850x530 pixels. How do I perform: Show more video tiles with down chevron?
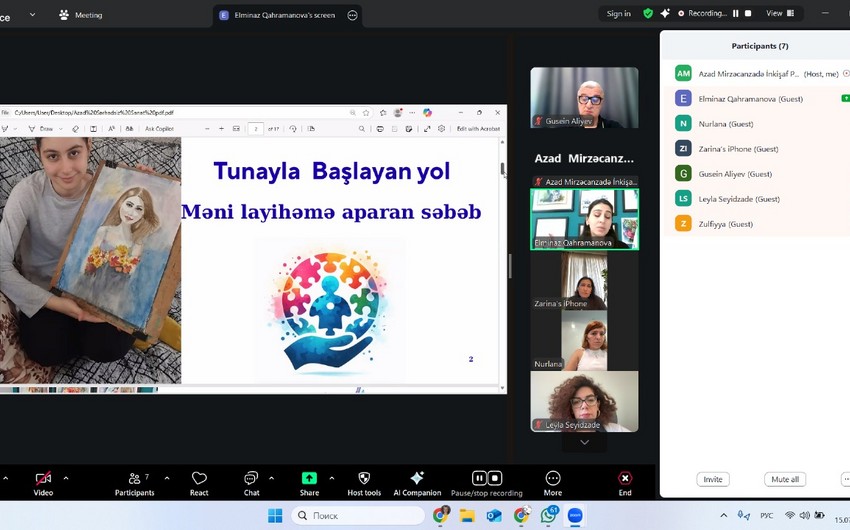(x=584, y=442)
